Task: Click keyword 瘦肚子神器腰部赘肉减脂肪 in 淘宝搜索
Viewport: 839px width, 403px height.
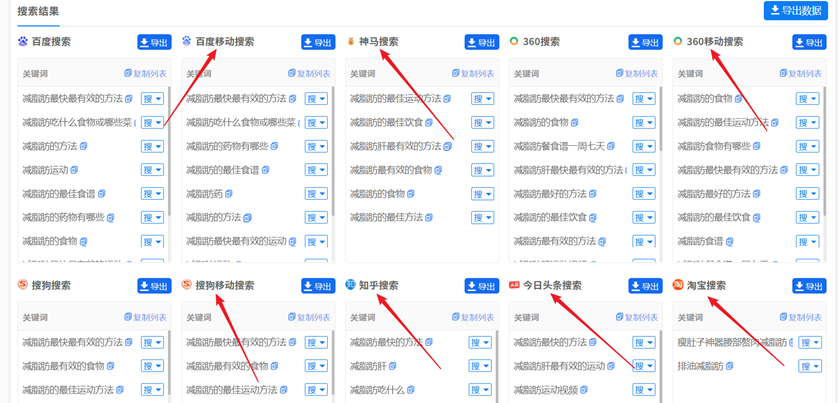Action: pyautogui.click(x=733, y=342)
